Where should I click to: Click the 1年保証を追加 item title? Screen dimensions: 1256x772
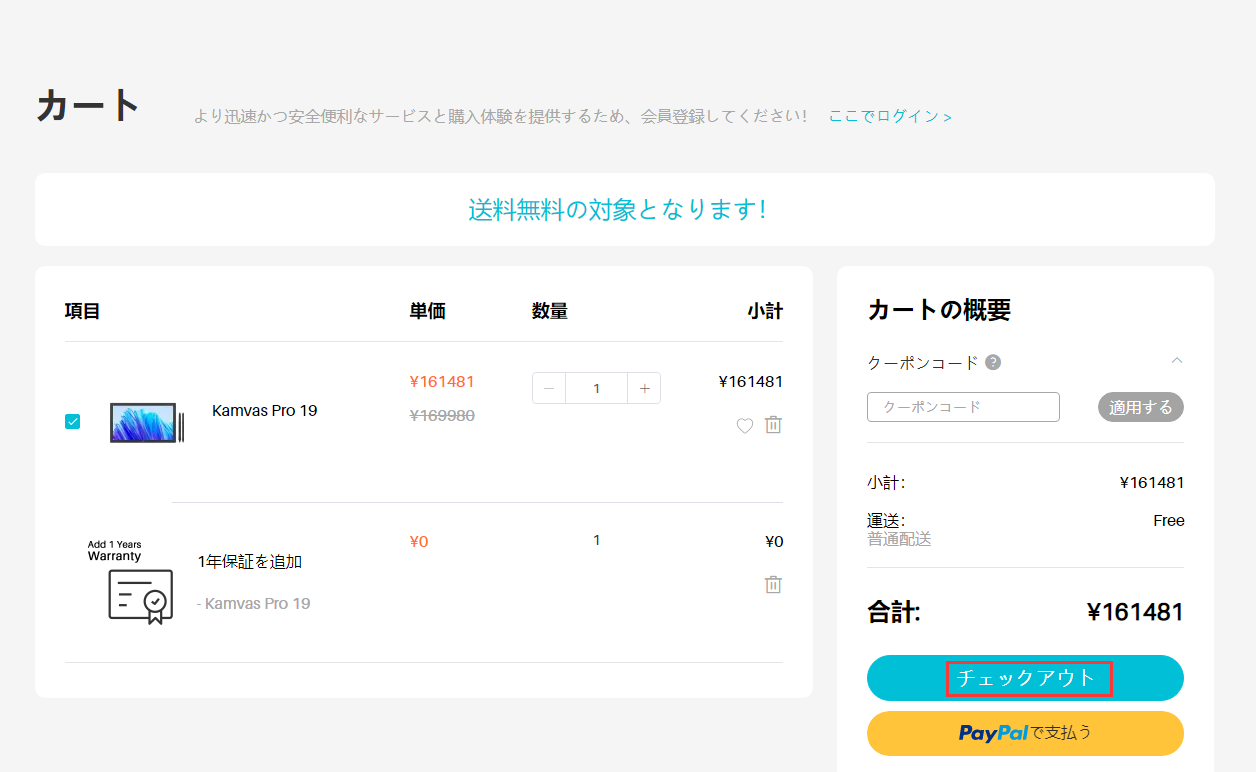point(250,562)
